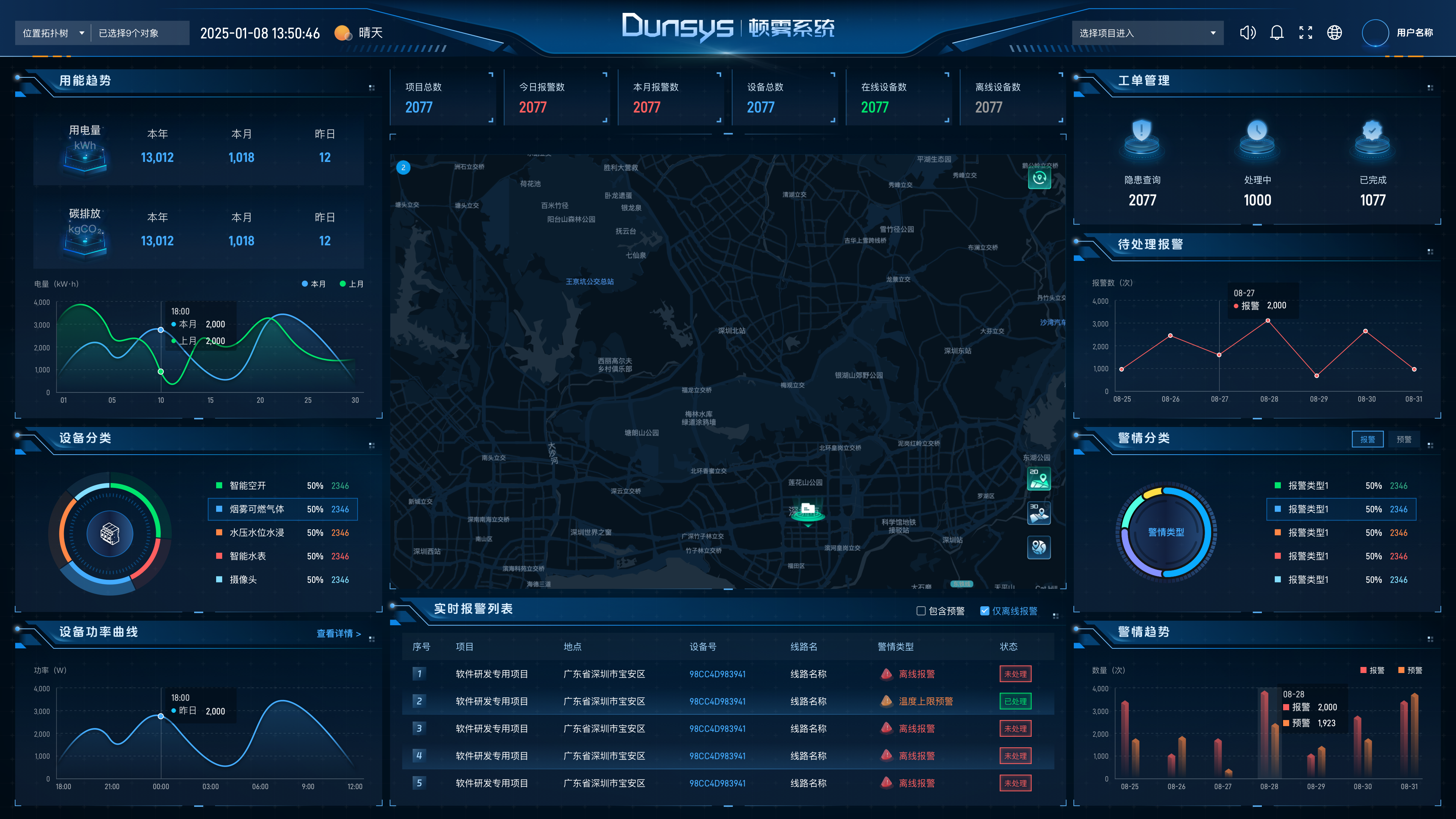Click the satellite globe map layer icon
Image resolution: width=1456 pixels, height=819 pixels.
coord(1038,547)
